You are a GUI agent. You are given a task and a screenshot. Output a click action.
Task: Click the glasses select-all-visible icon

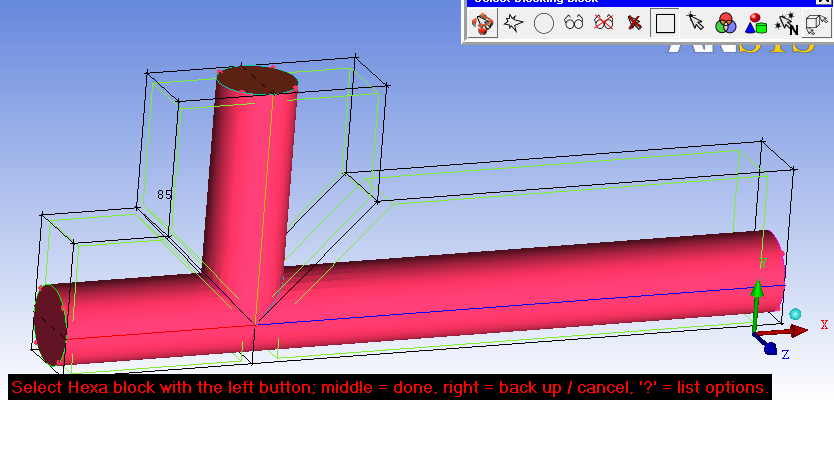[x=573, y=24]
